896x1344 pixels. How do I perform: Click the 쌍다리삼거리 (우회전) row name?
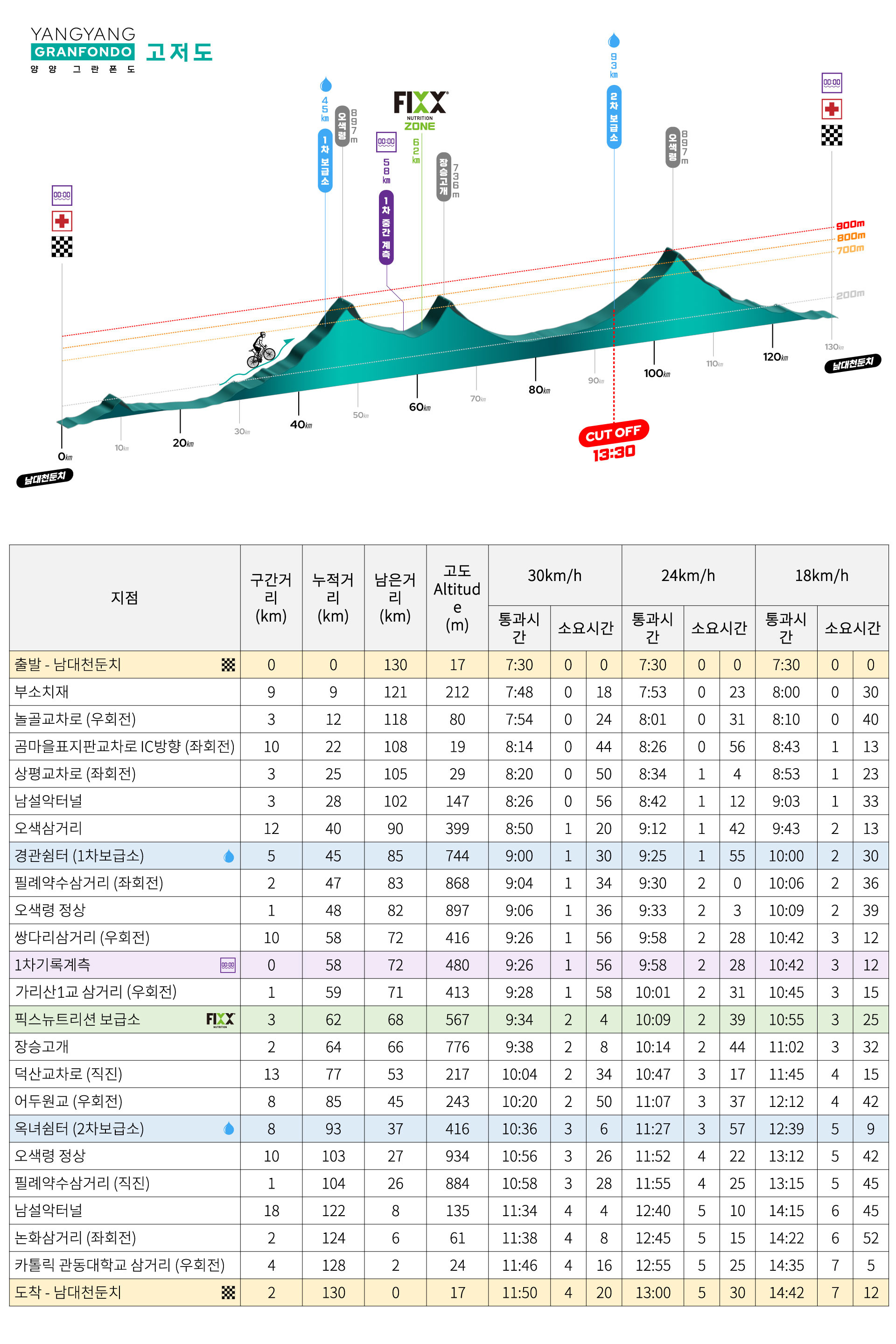pos(82,938)
